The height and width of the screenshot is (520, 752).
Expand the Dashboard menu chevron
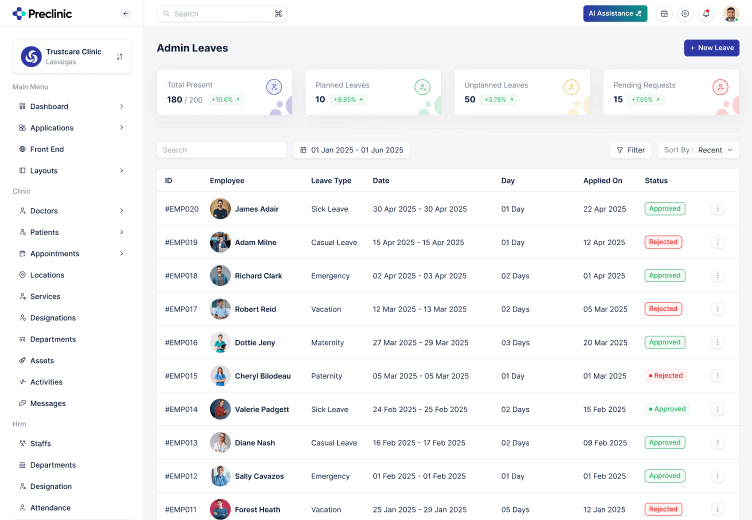[121, 106]
